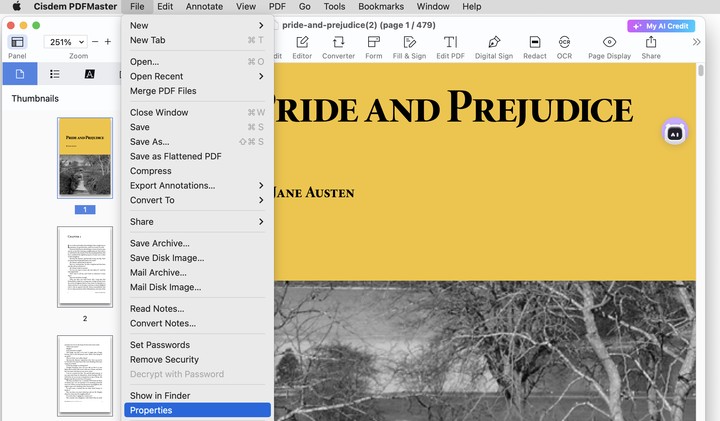Viewport: 720px width, 421px height.
Task: Select Show in Finder
Action: tap(197, 396)
